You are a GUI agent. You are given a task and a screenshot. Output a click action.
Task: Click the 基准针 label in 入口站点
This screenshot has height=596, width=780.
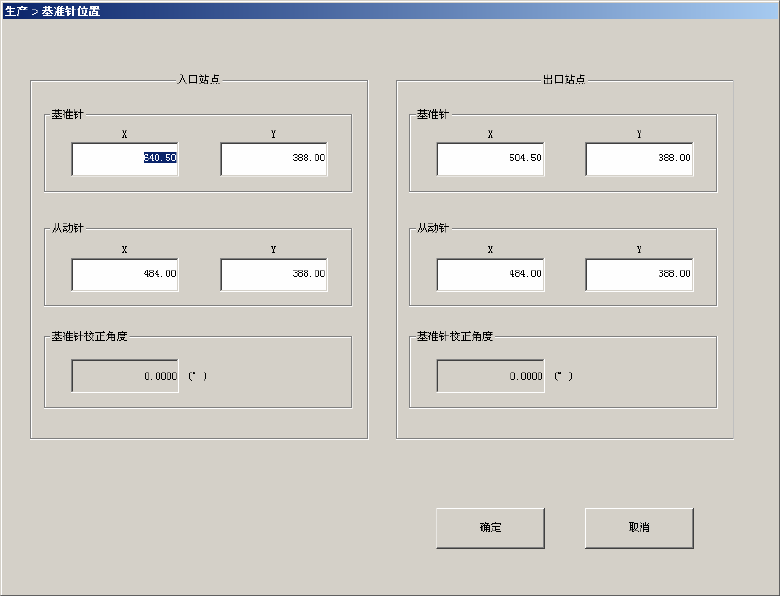(x=68, y=114)
